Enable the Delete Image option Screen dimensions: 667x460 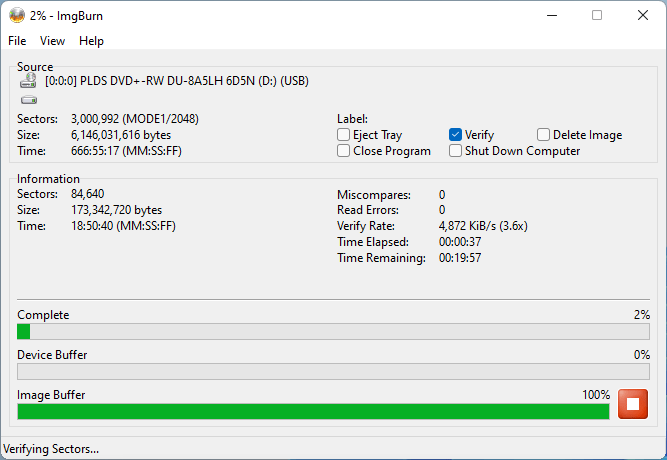point(544,135)
